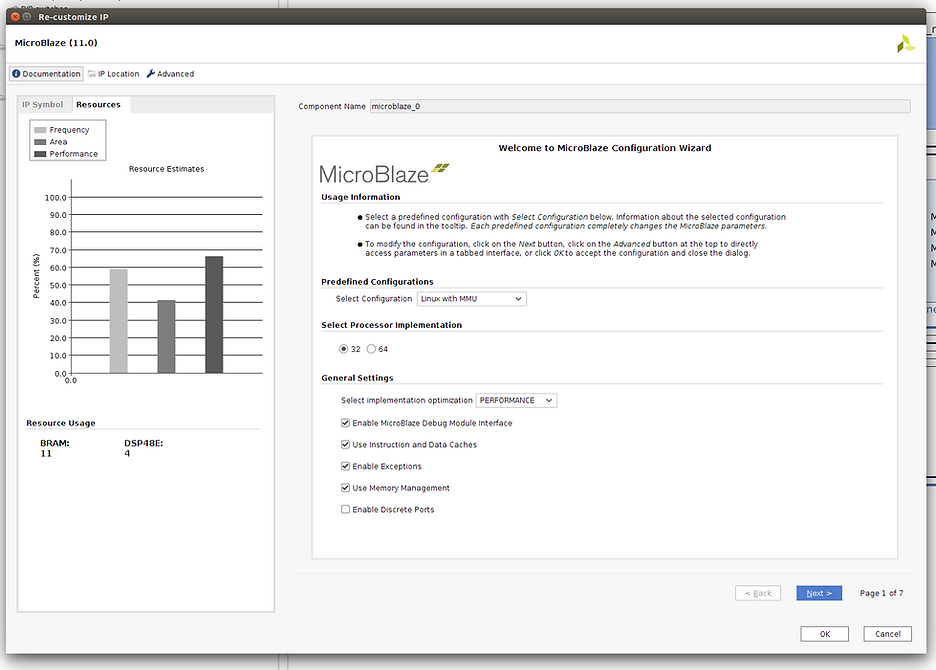
Task: Enable MicroBlaze Debug Module Interface checkbox
Action: 346,423
